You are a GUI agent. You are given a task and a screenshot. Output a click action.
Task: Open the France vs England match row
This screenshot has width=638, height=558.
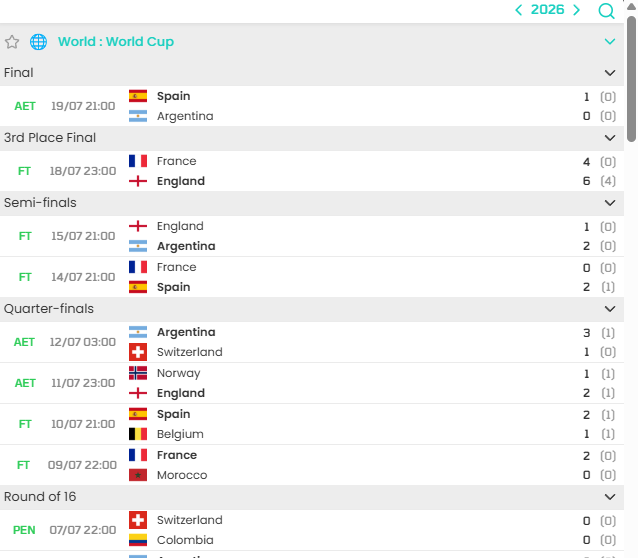[x=312, y=171]
